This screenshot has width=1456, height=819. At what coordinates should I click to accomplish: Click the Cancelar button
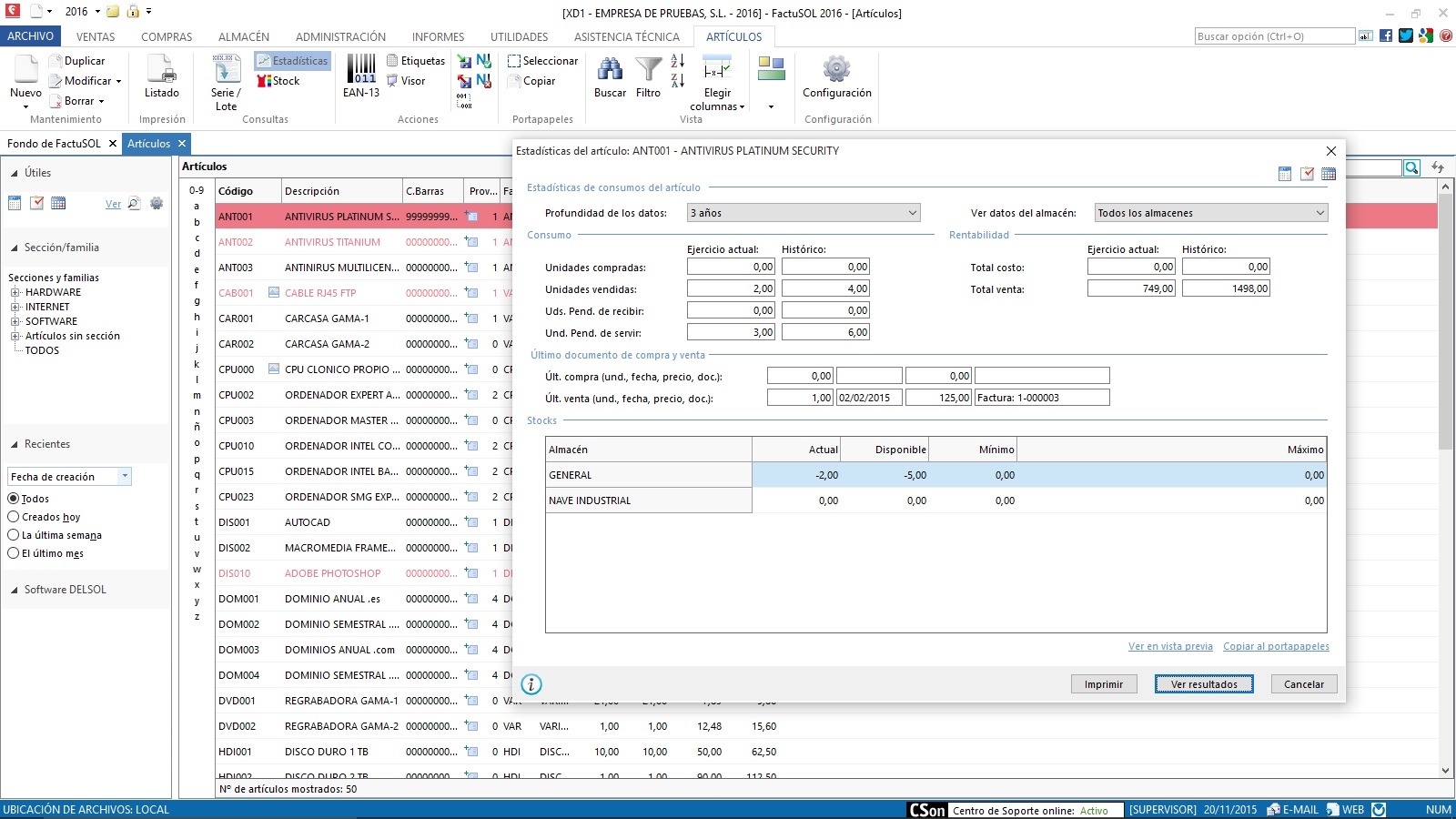1304,684
